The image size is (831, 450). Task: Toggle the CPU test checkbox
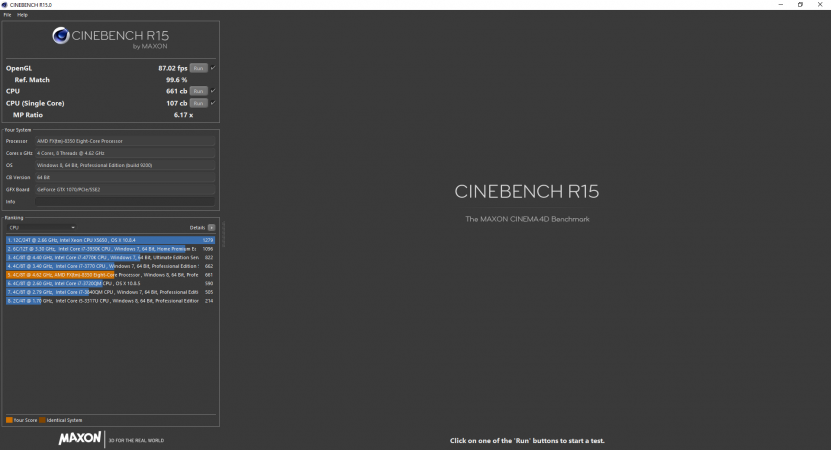[213, 91]
